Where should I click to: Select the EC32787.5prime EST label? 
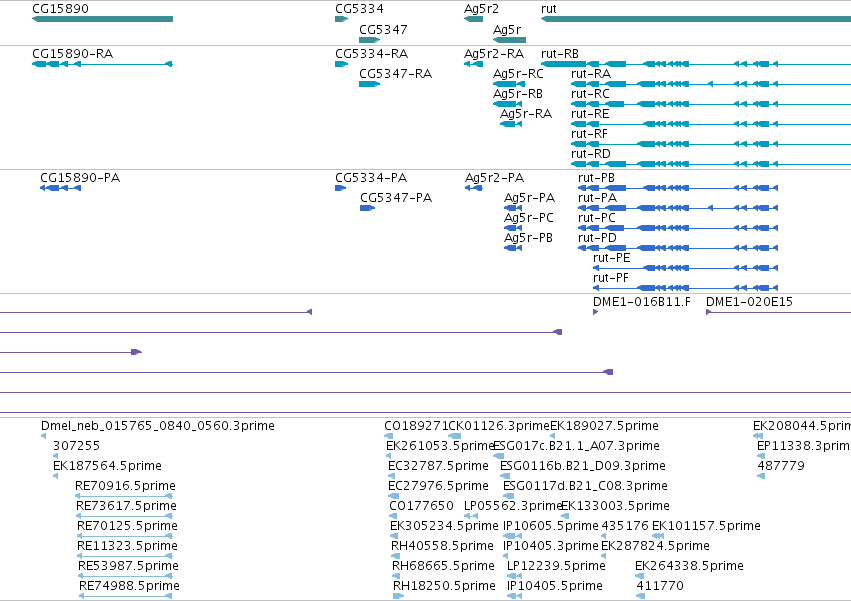[x=439, y=466]
